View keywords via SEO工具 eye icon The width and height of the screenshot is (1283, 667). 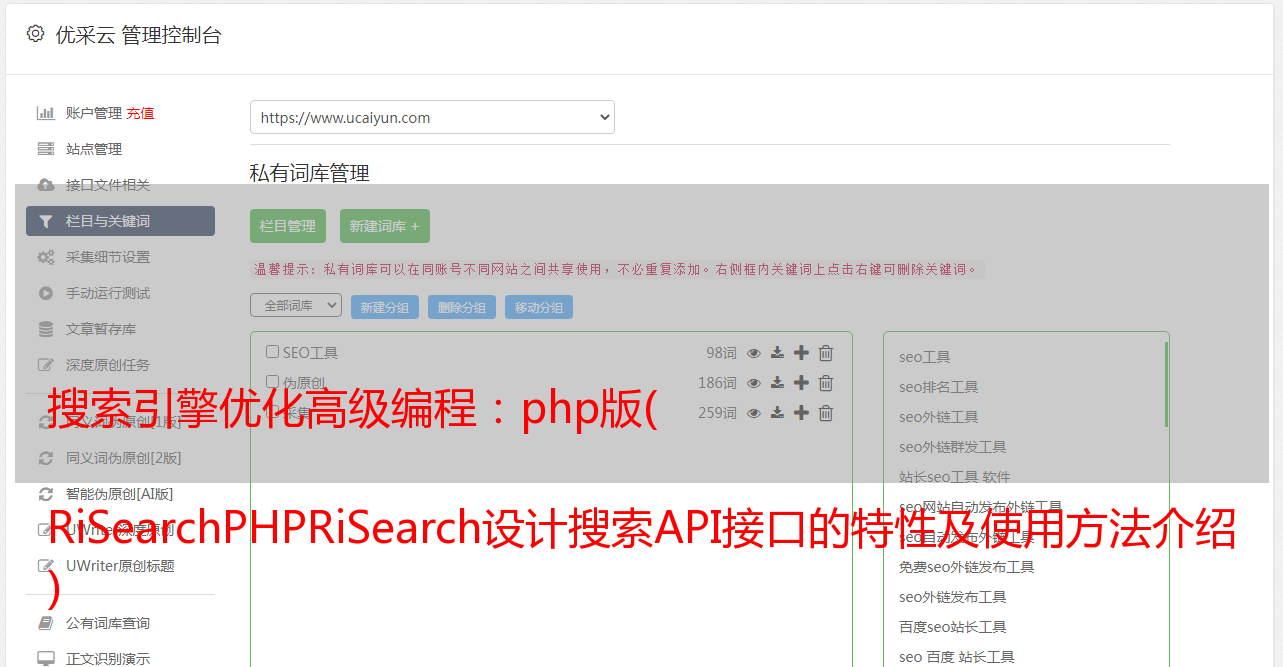[754, 353]
